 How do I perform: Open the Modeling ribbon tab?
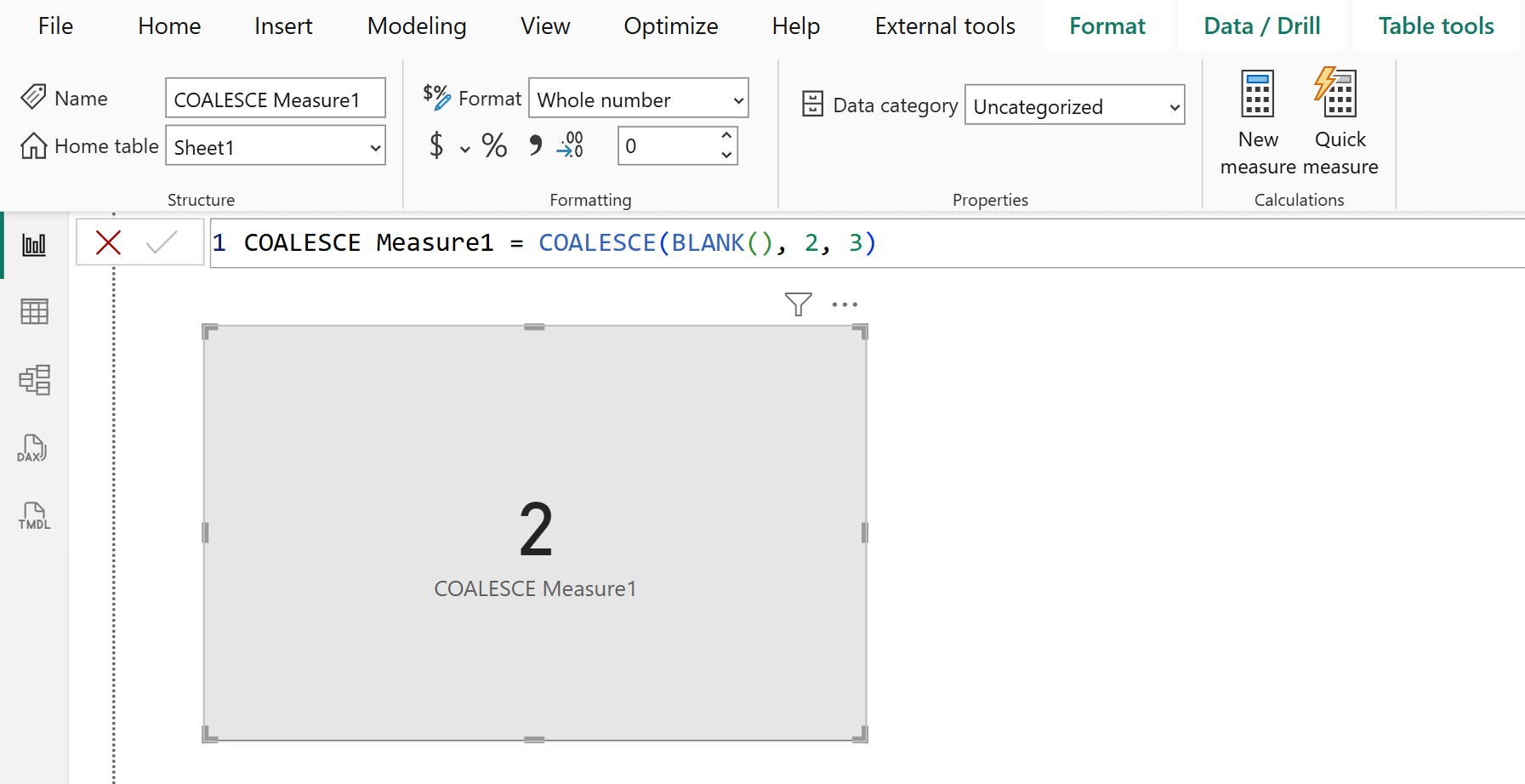(416, 26)
